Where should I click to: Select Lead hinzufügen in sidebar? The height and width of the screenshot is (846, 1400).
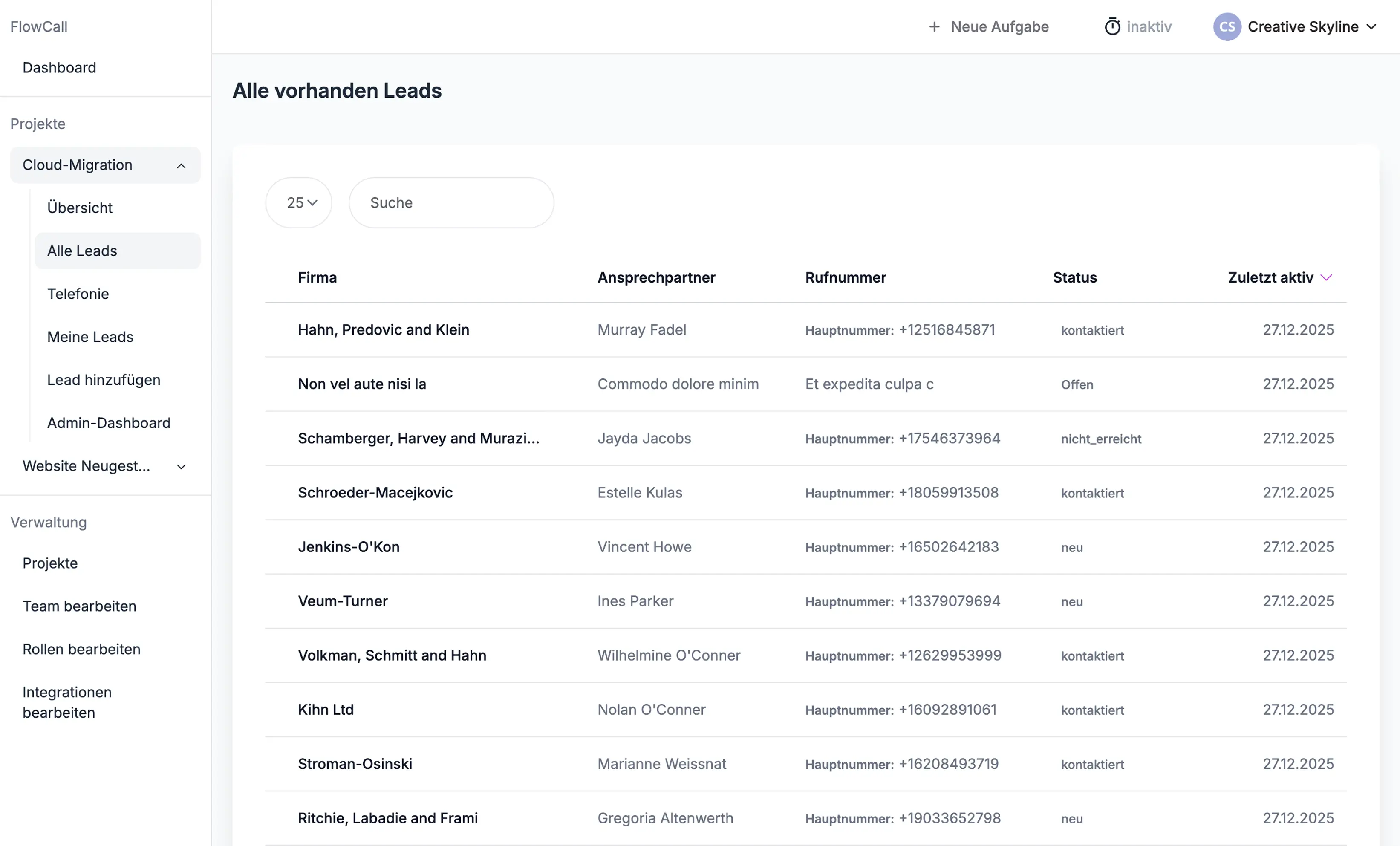(x=104, y=380)
